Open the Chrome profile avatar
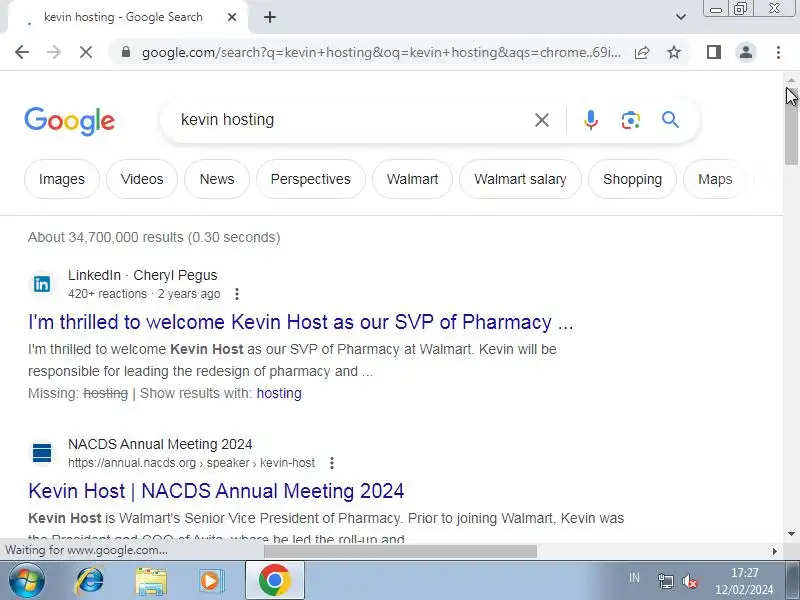 point(746,52)
